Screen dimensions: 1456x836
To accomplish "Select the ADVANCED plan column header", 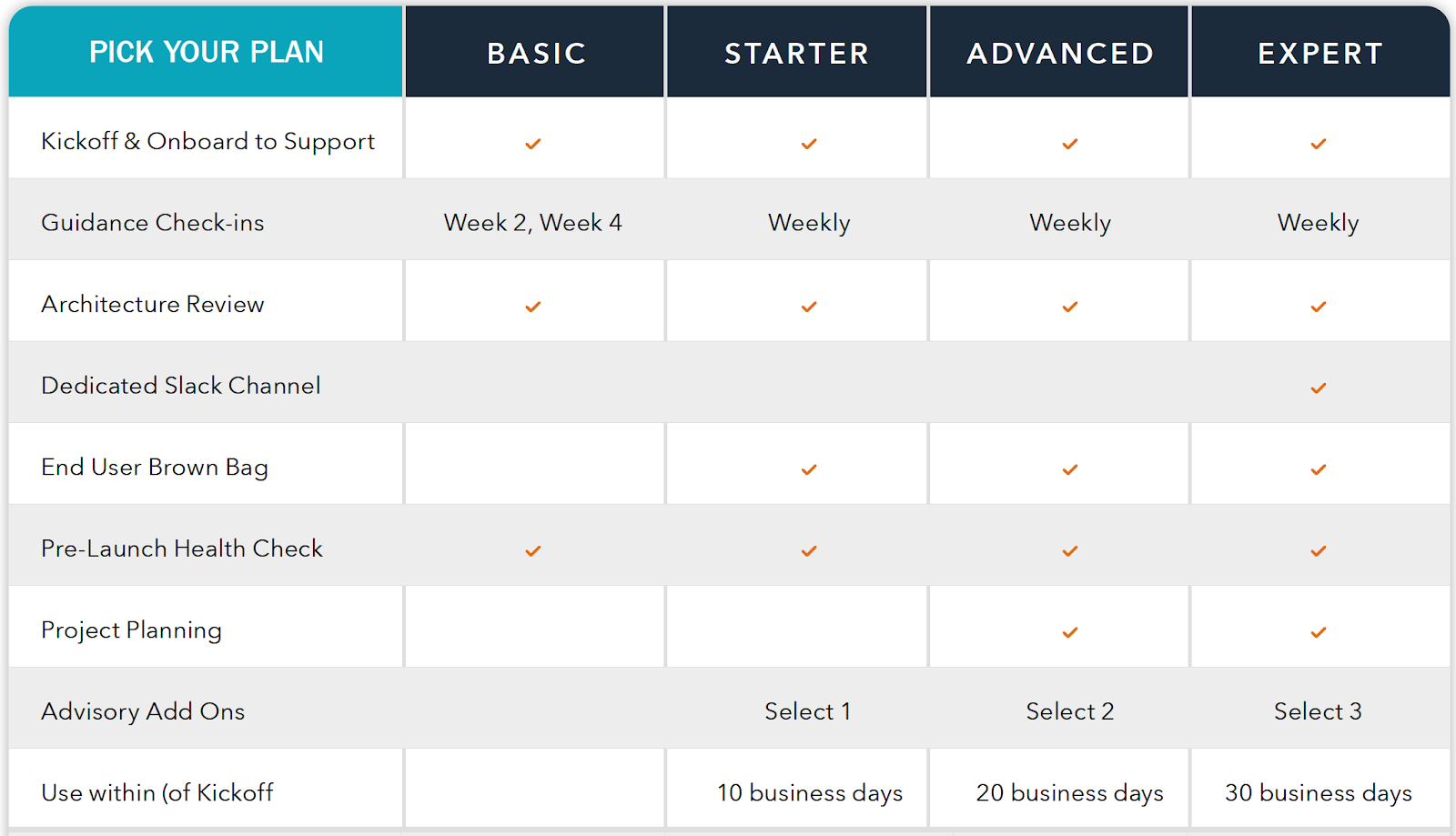I will (x=1059, y=52).
